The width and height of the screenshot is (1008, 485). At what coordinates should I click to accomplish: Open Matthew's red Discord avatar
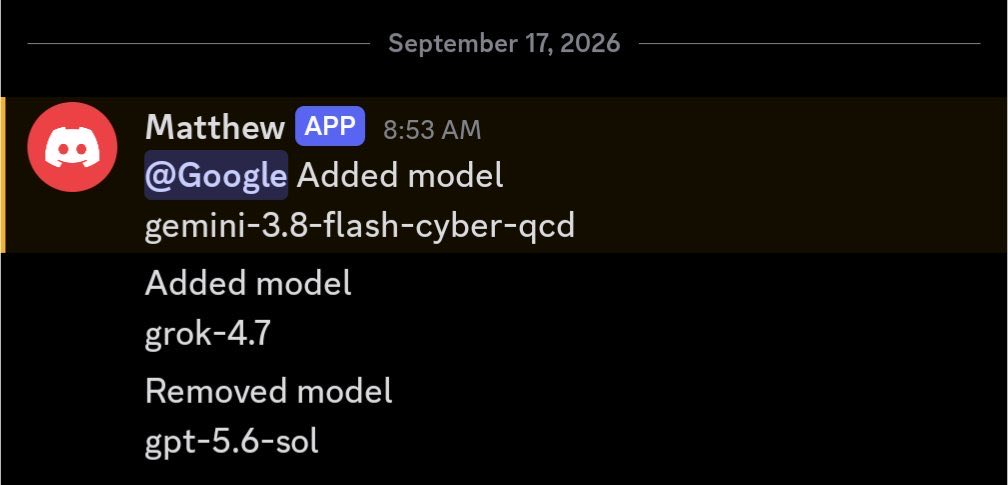72,147
